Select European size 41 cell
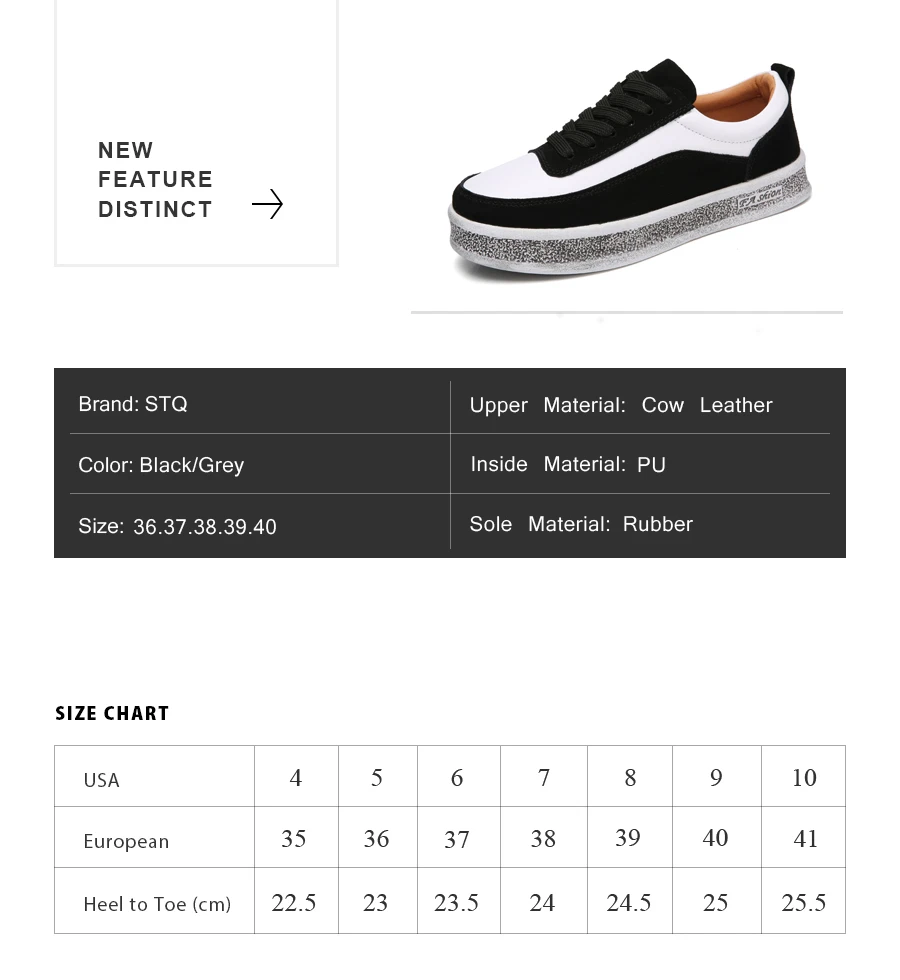Viewport: 900px width, 980px height. tap(803, 838)
